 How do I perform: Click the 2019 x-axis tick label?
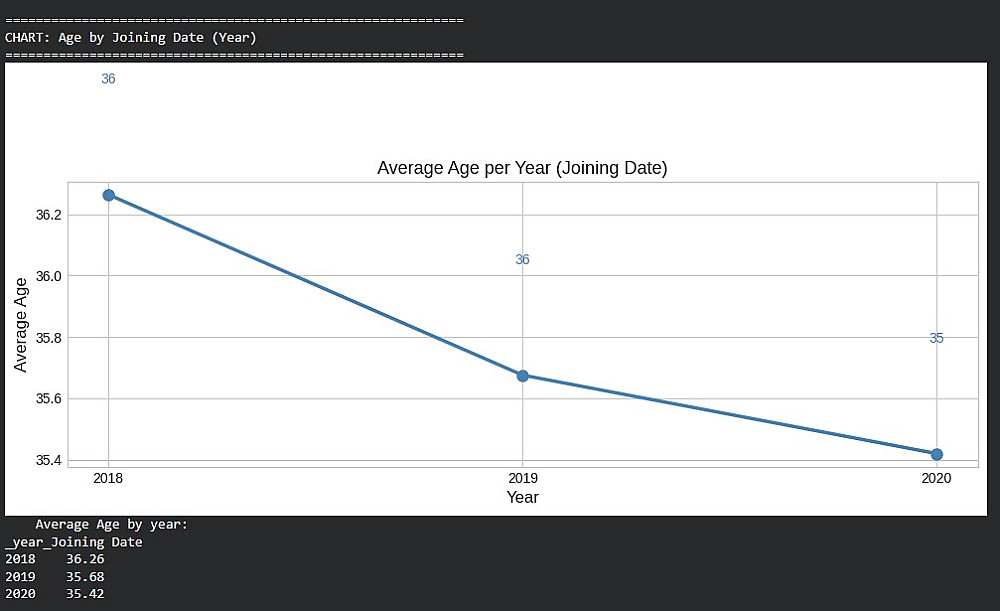pyautogui.click(x=522, y=478)
